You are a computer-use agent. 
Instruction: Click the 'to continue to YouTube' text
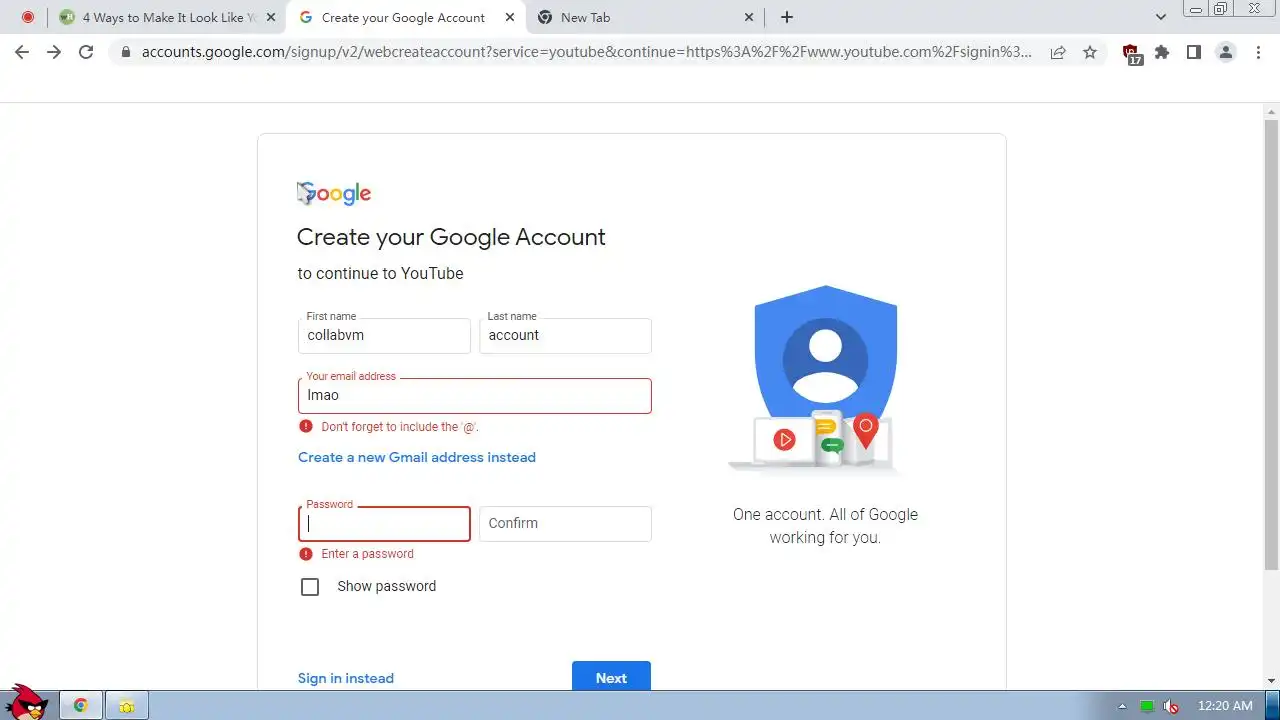380,274
